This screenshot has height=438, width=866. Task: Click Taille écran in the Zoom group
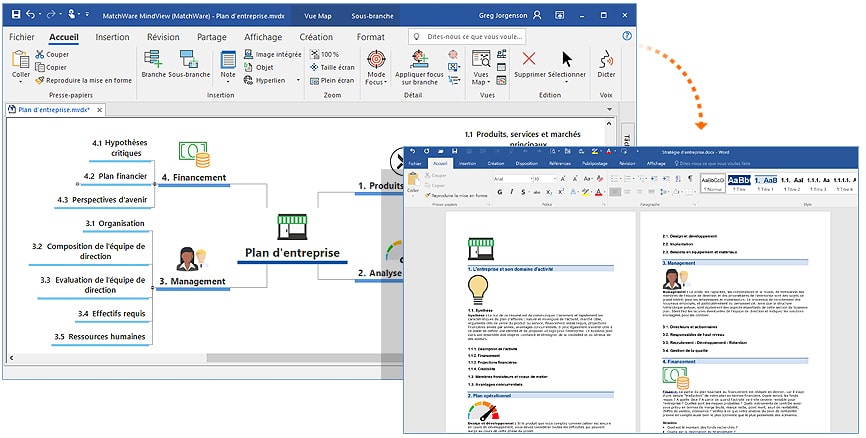332,67
